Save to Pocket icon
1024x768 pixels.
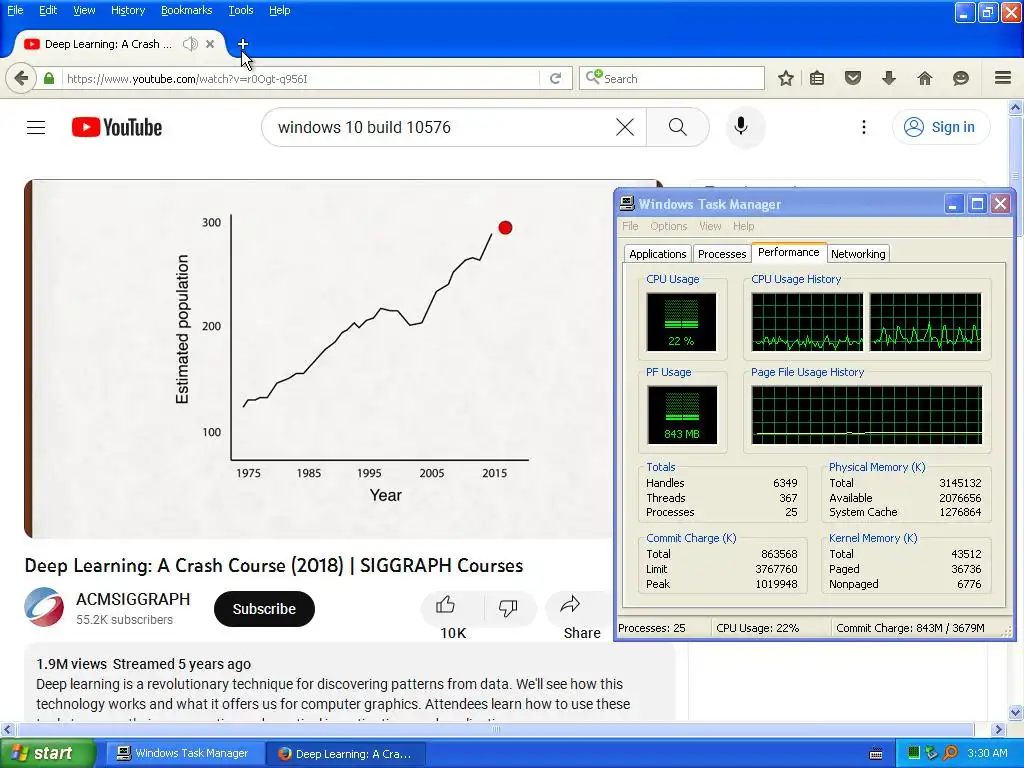(853, 78)
